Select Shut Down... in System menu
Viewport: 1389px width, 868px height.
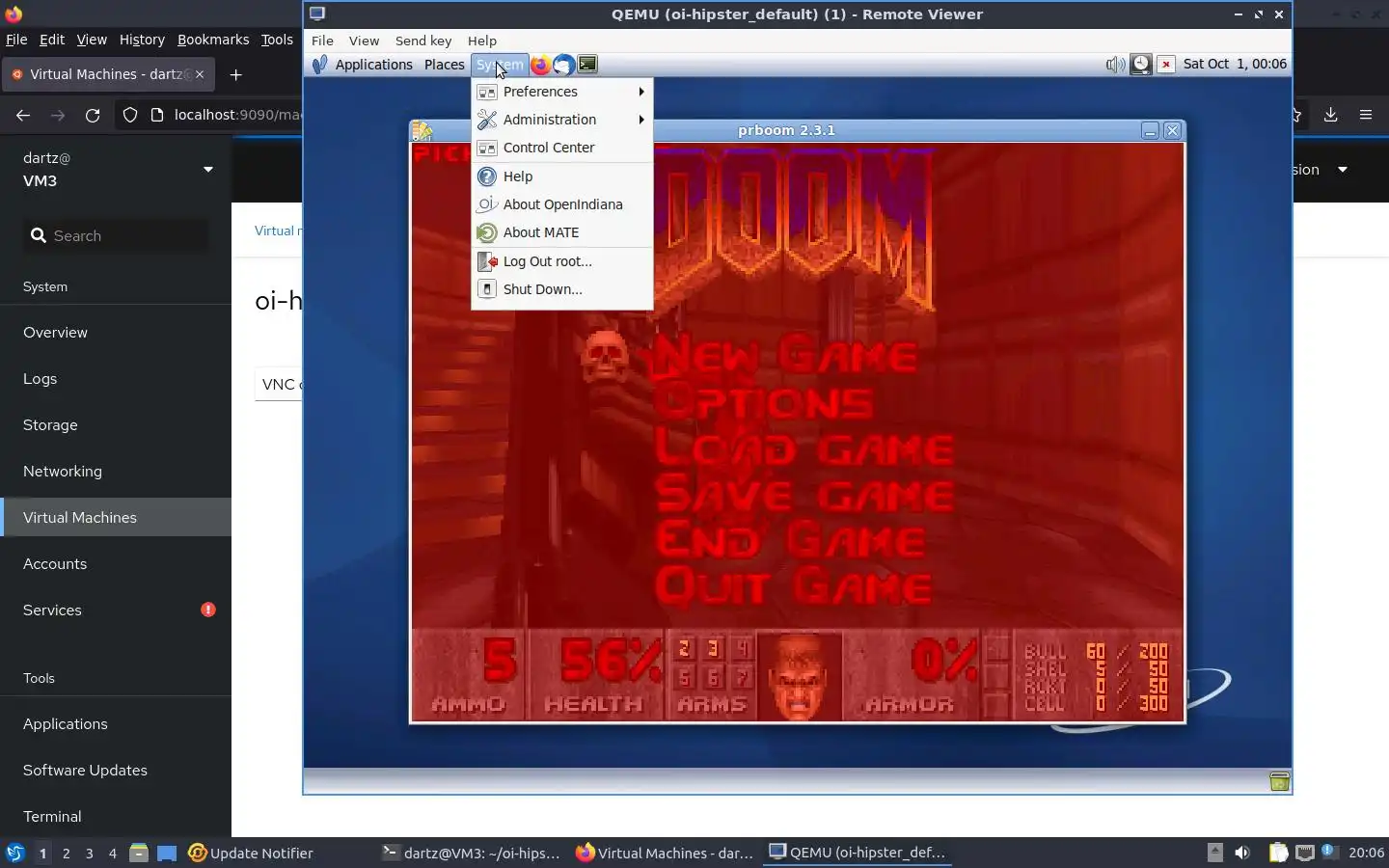pyautogui.click(x=562, y=289)
